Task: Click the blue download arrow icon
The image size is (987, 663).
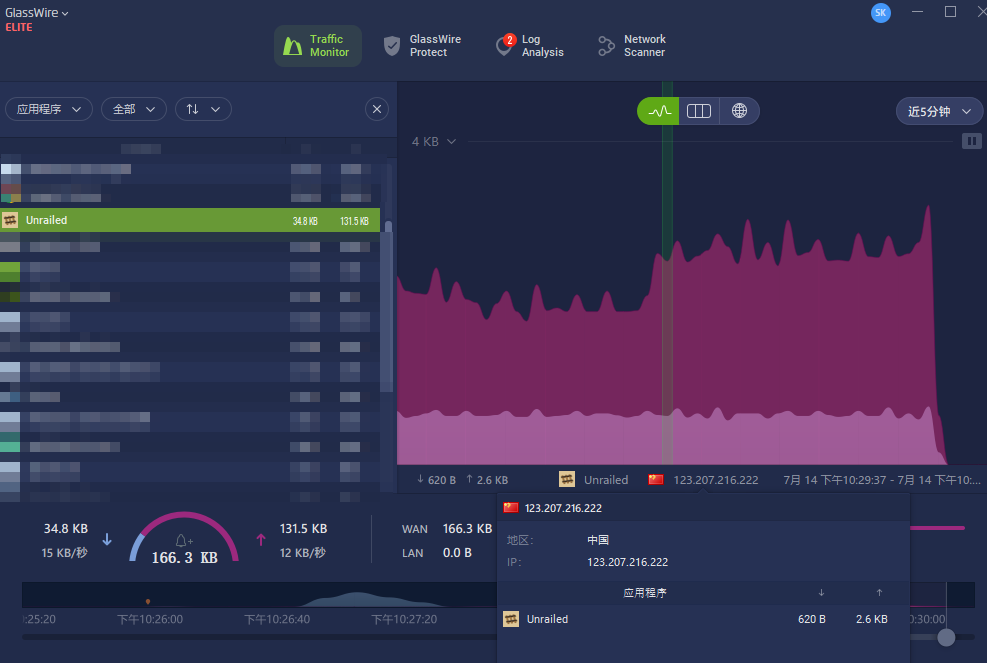Action: 107,540
